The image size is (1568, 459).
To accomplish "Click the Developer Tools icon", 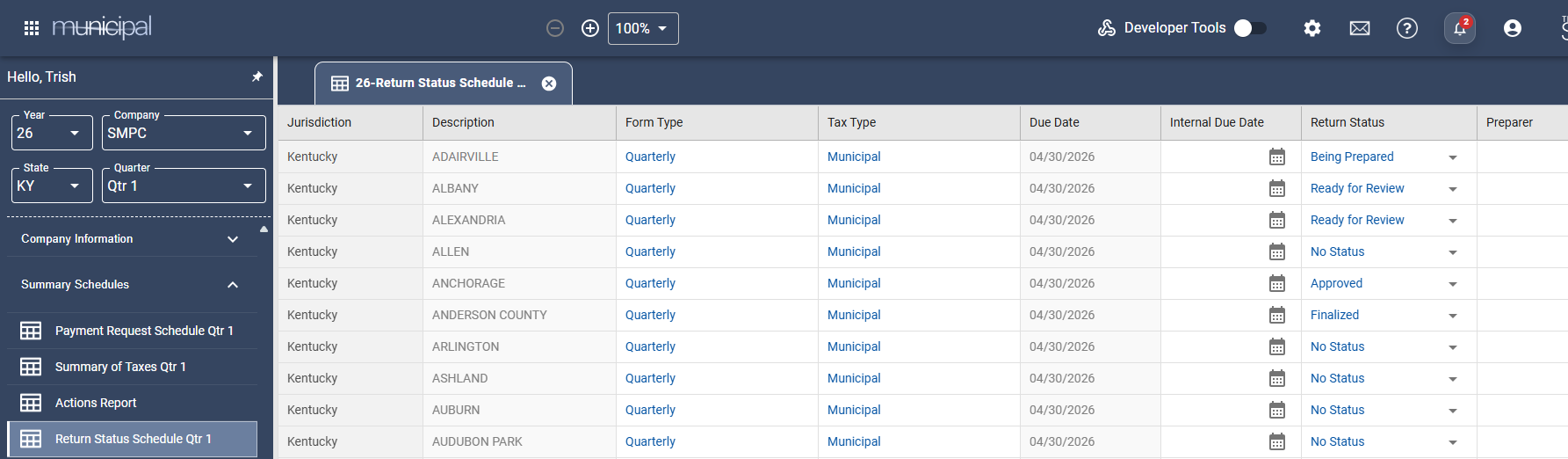I will point(1107,28).
